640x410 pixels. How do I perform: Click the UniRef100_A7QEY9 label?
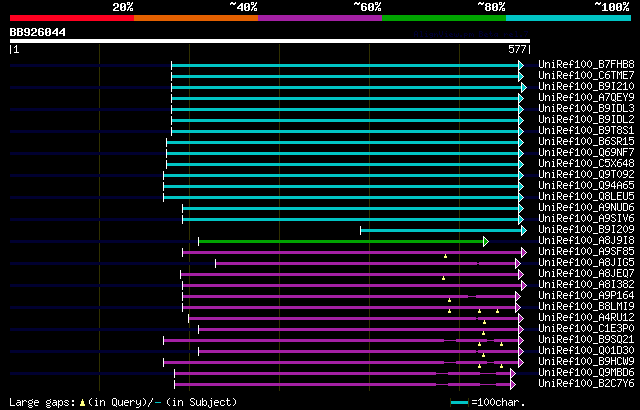click(x=586, y=98)
